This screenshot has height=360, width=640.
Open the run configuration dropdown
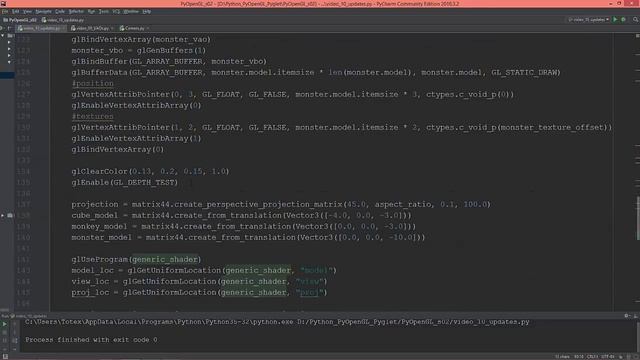589,20
